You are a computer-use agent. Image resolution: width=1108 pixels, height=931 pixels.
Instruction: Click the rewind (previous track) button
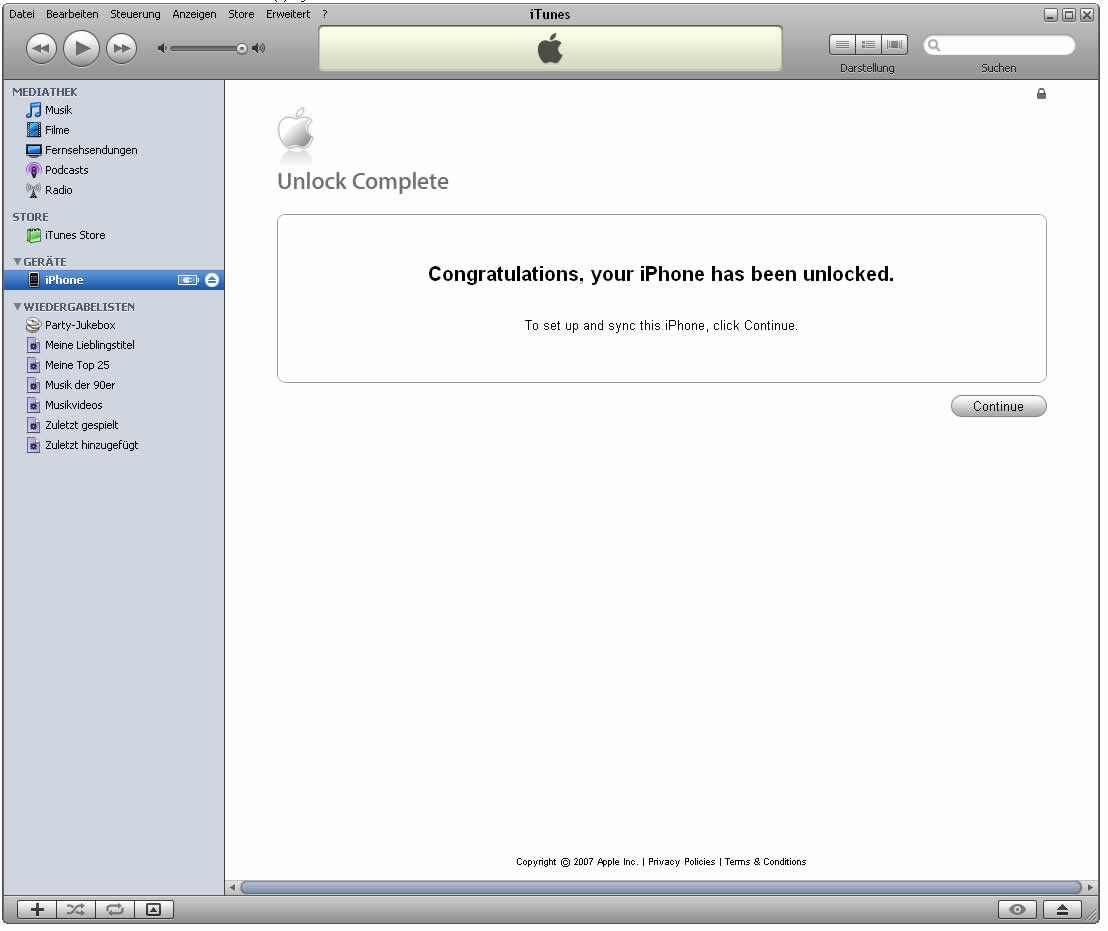[x=41, y=49]
